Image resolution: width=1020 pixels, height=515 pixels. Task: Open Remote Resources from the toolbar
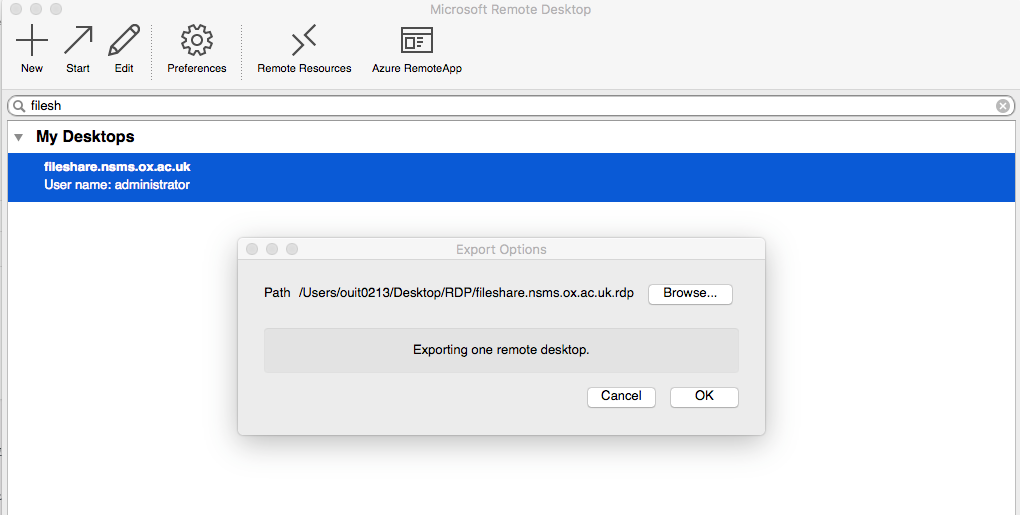tap(304, 41)
